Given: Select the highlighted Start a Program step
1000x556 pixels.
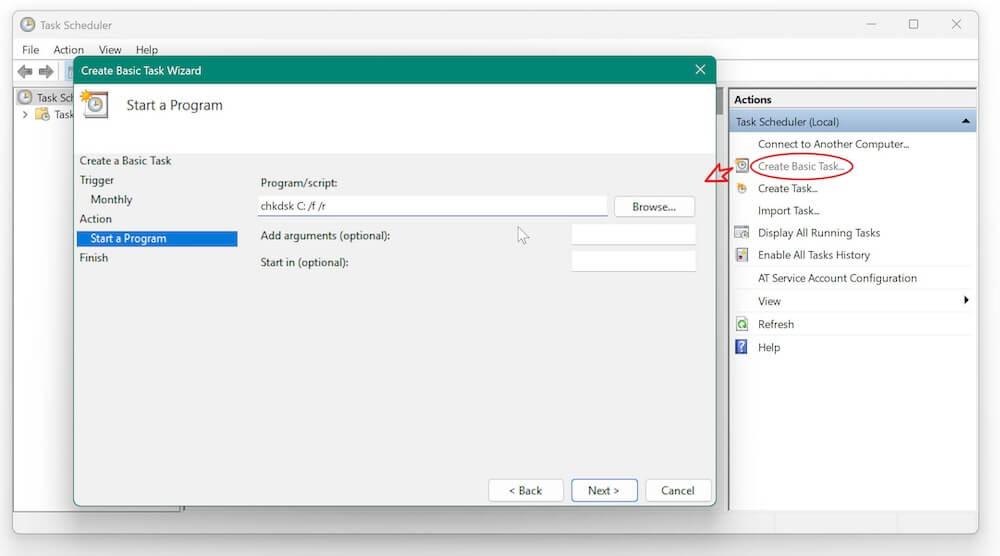Looking at the screenshot, I should point(157,238).
